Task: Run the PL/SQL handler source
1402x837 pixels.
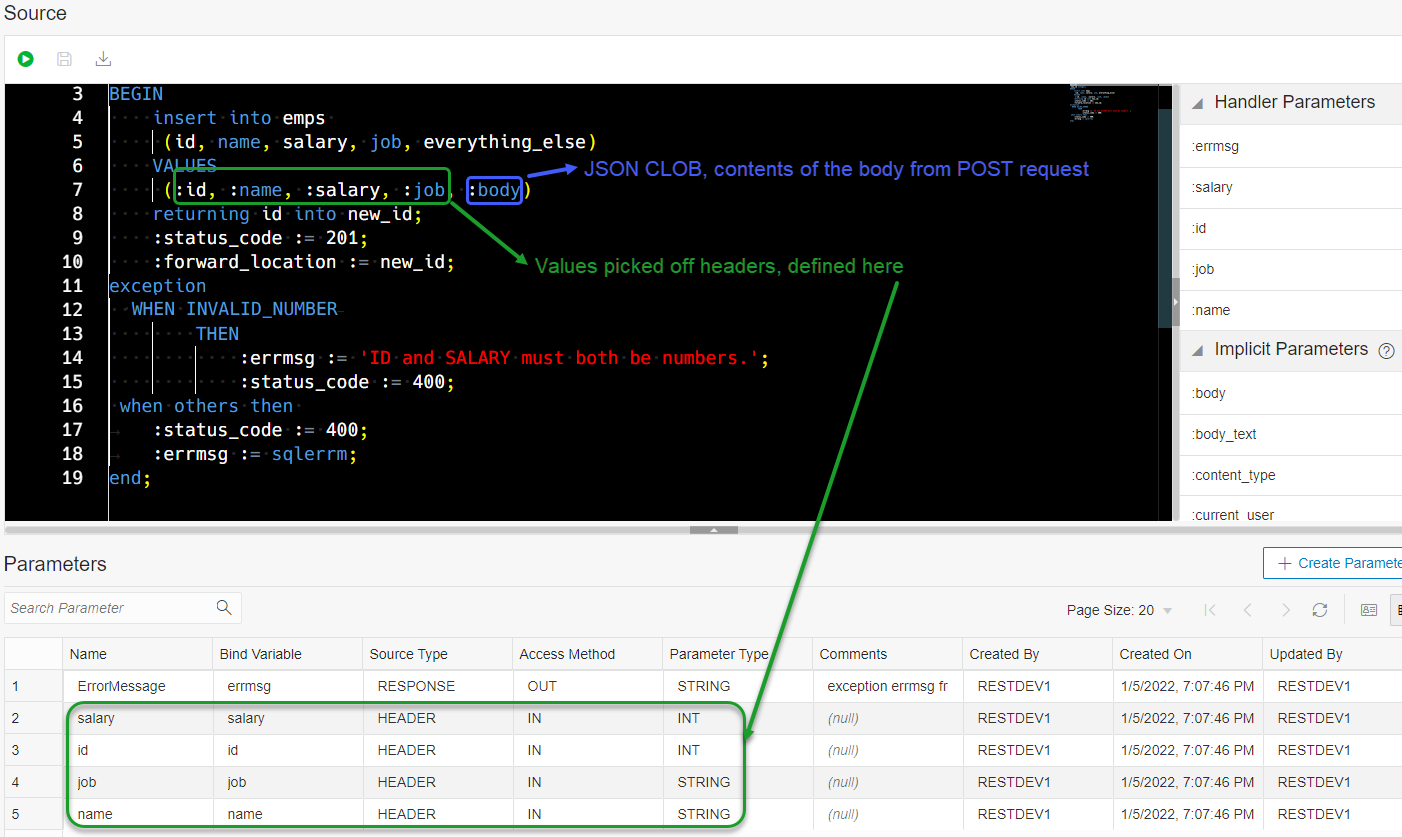Action: coord(25,58)
